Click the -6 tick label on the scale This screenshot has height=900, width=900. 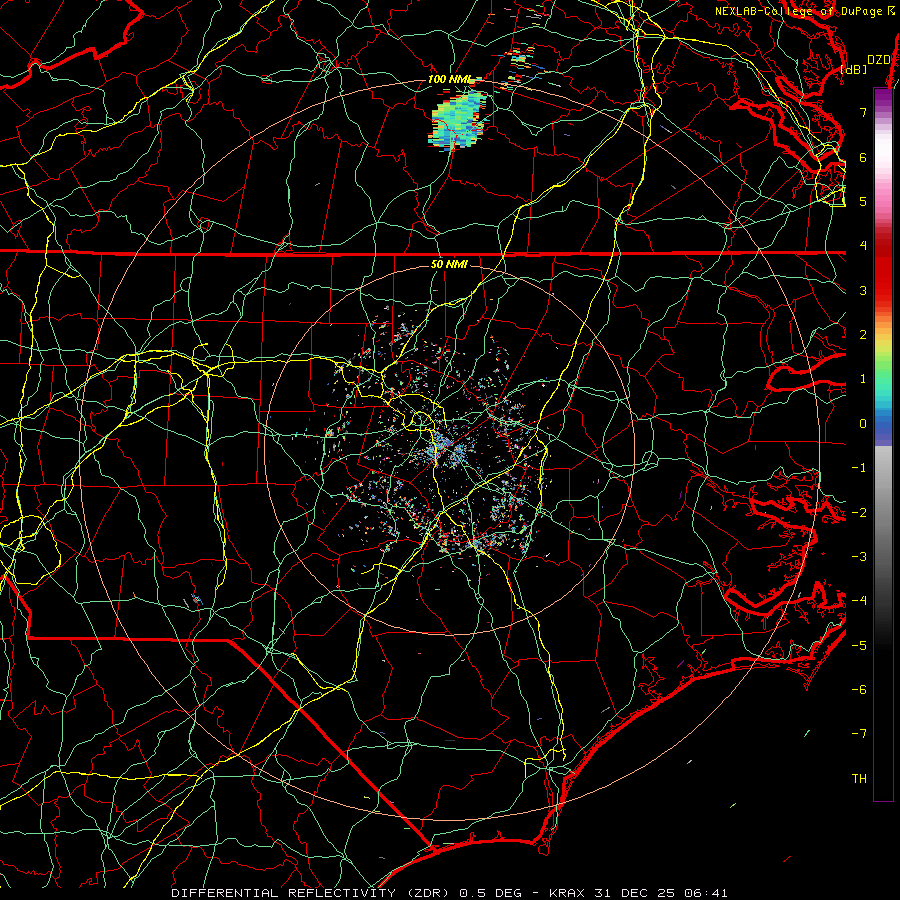859,690
